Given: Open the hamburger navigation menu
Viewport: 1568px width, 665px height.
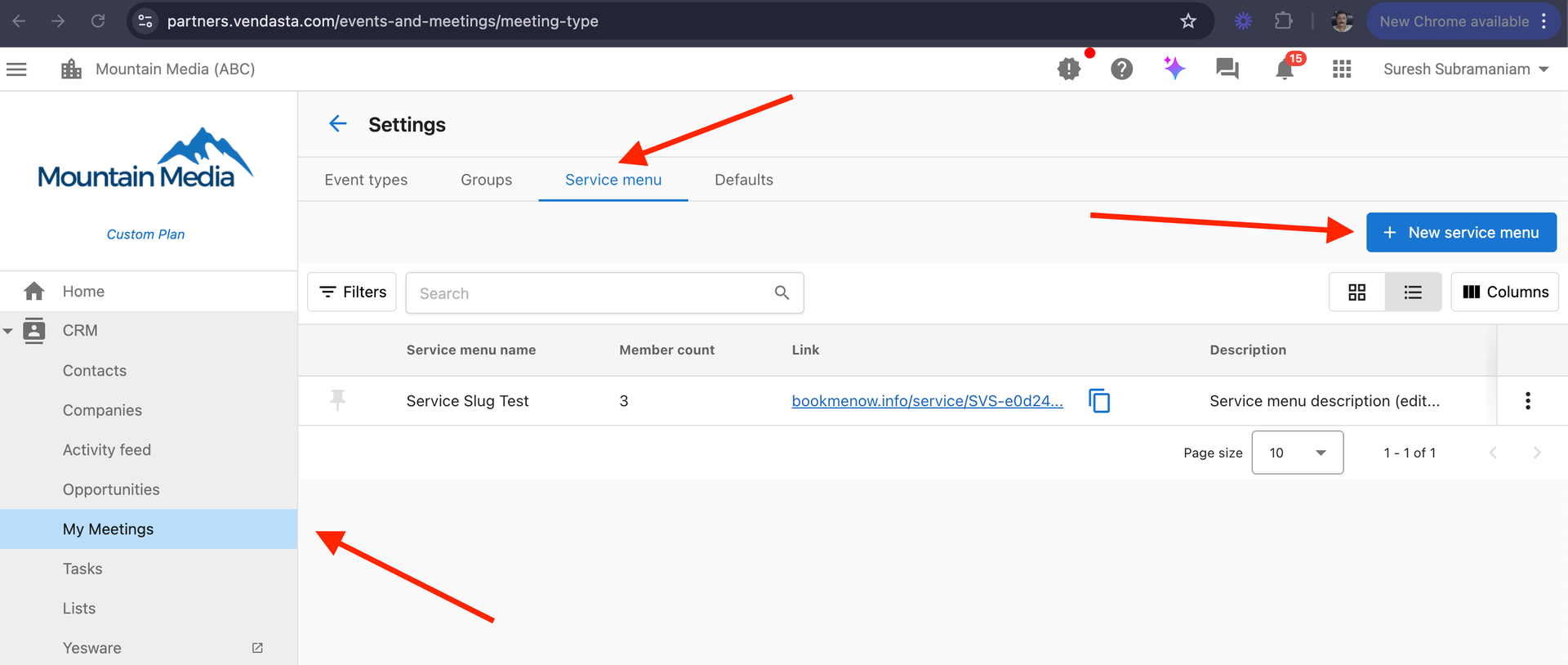Looking at the screenshot, I should tap(16, 69).
